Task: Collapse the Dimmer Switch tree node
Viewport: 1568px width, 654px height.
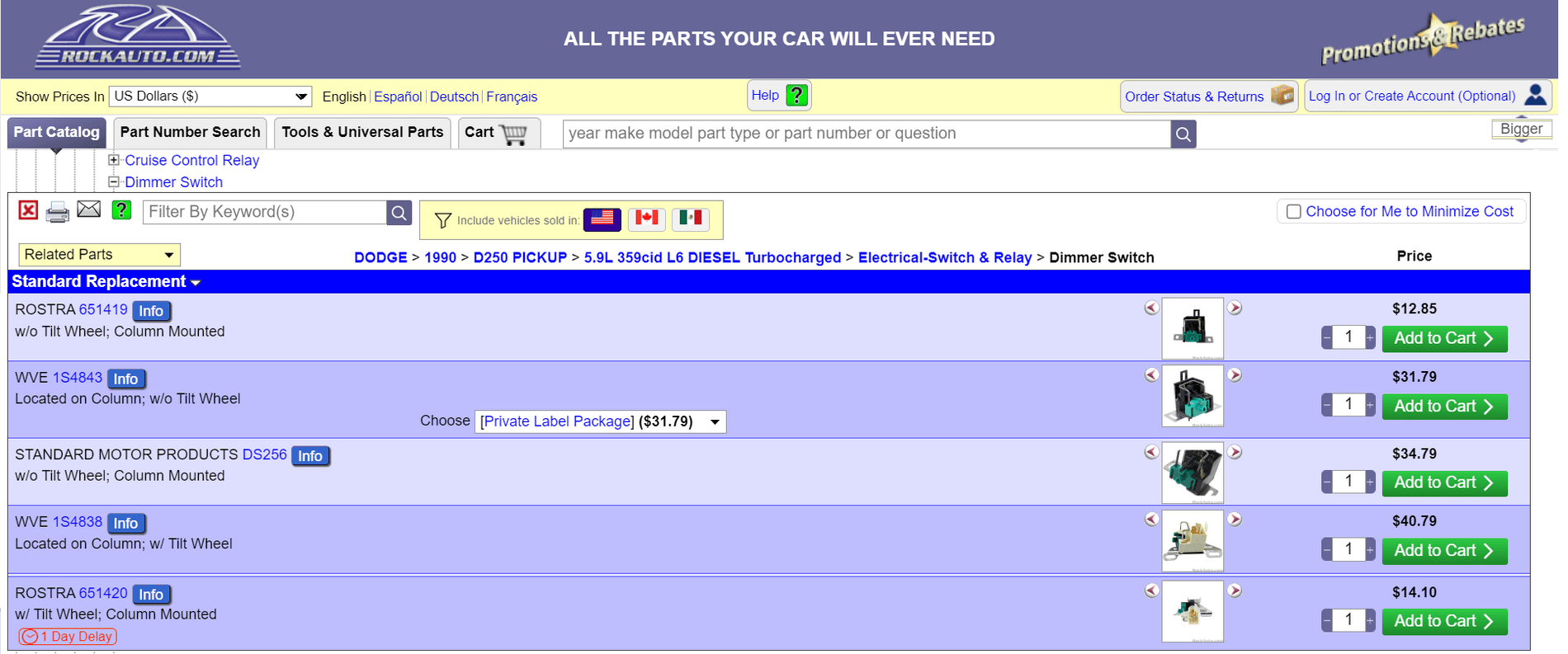Action: pos(114,181)
